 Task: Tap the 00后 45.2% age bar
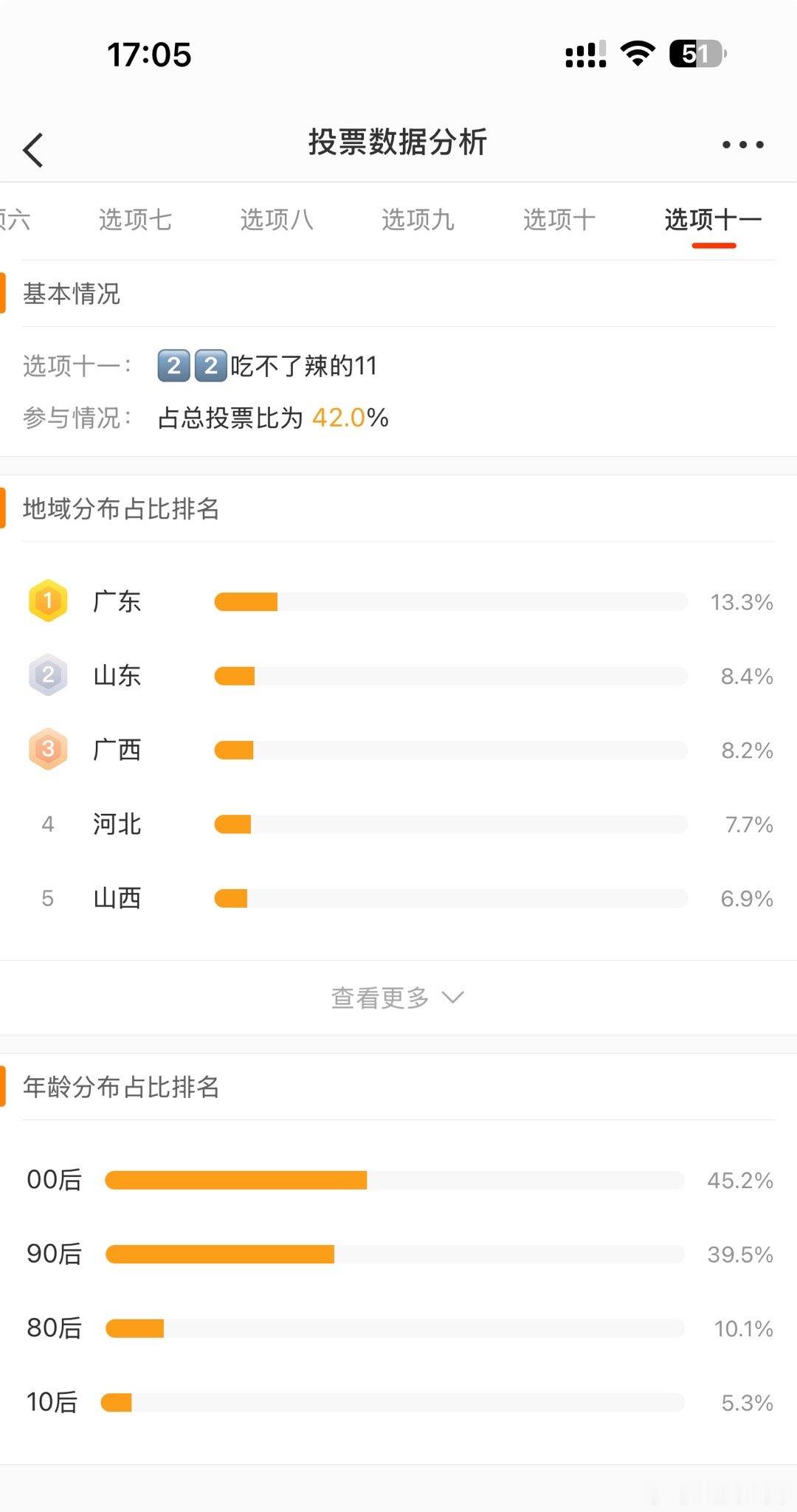(x=395, y=1180)
